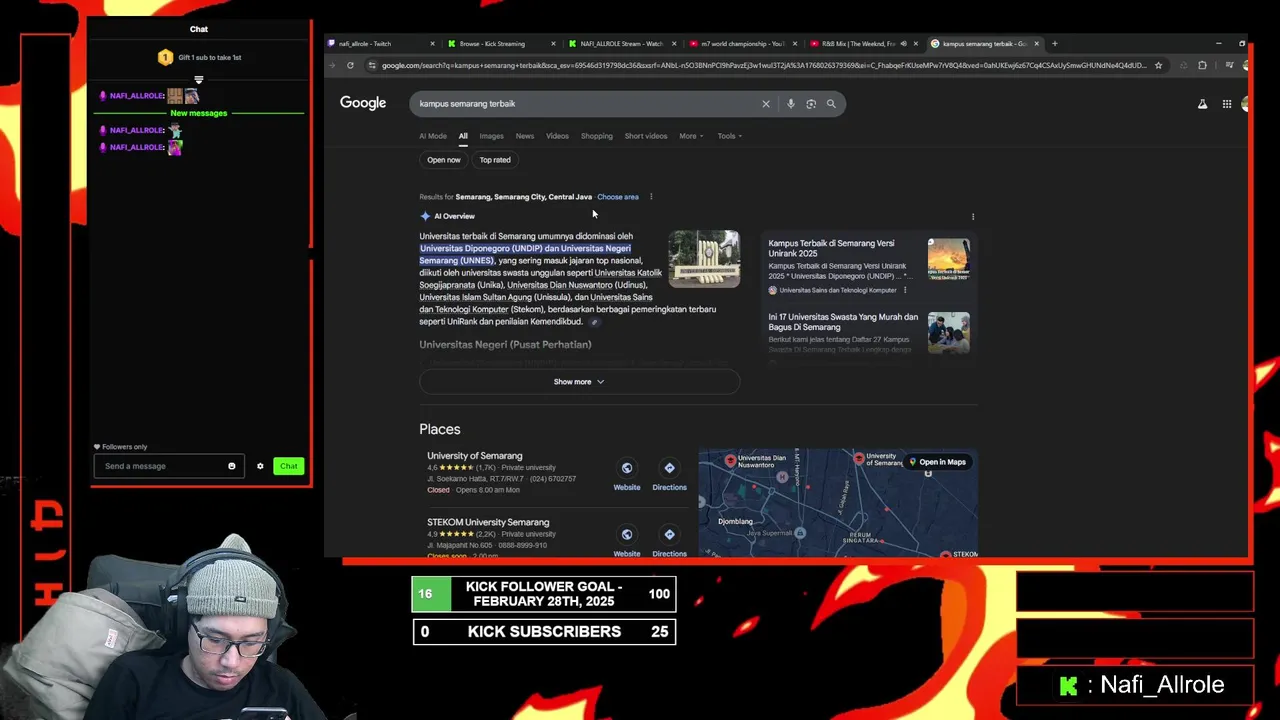Image resolution: width=1280 pixels, height=720 pixels.
Task: Click the magnifier search icon
Action: [831, 104]
